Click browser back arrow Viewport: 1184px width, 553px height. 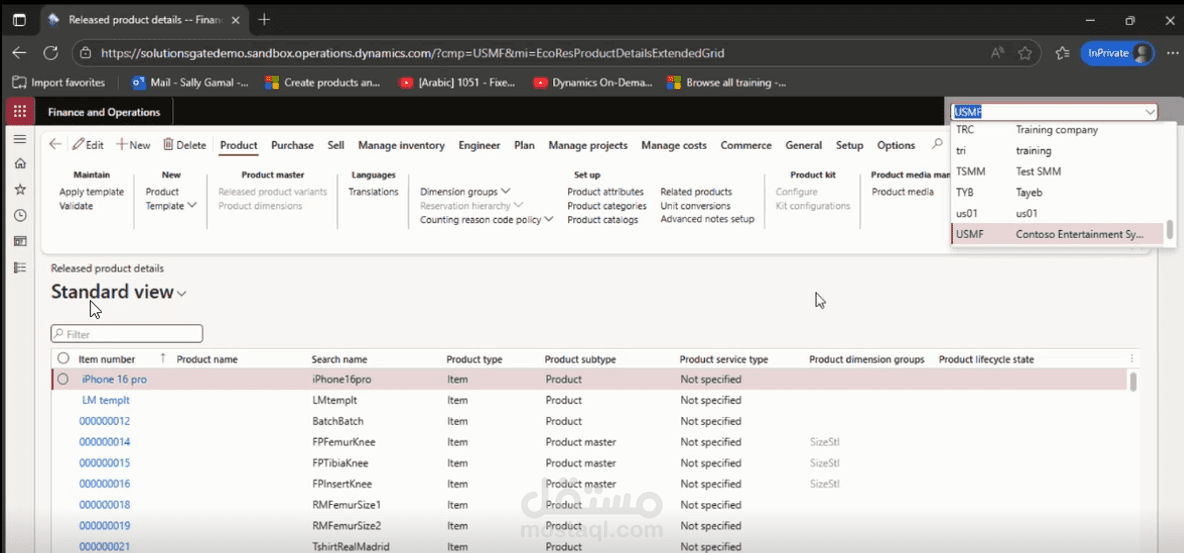[20, 53]
